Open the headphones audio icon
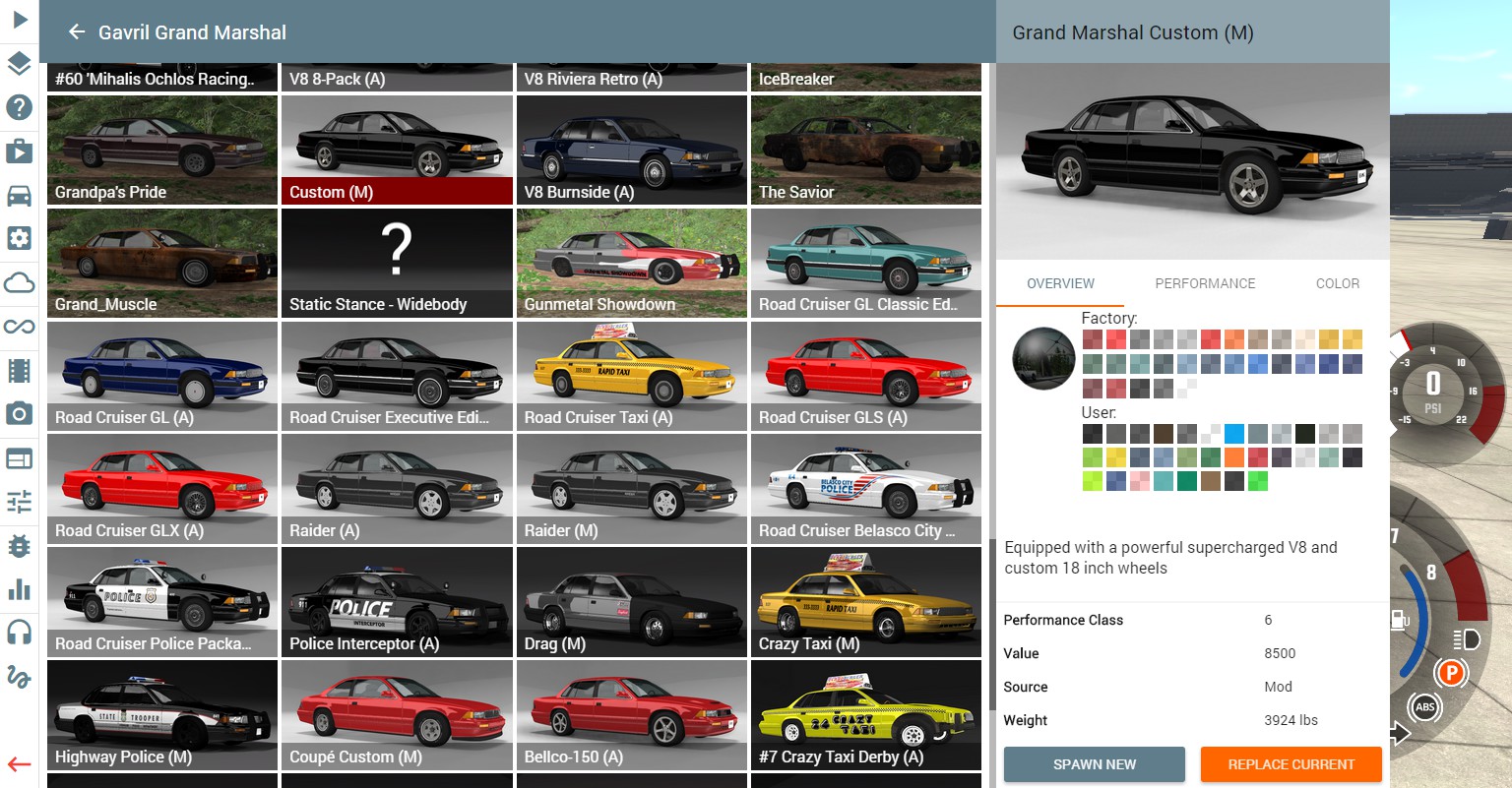The height and width of the screenshot is (788, 1512). (x=19, y=633)
